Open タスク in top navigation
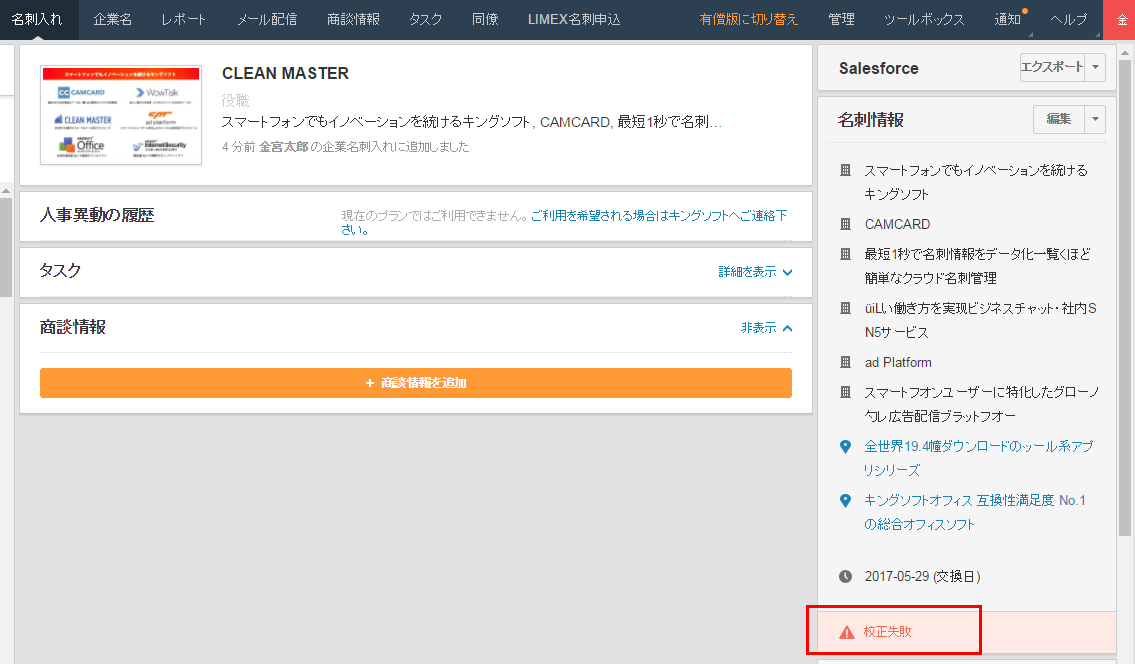 click(426, 20)
